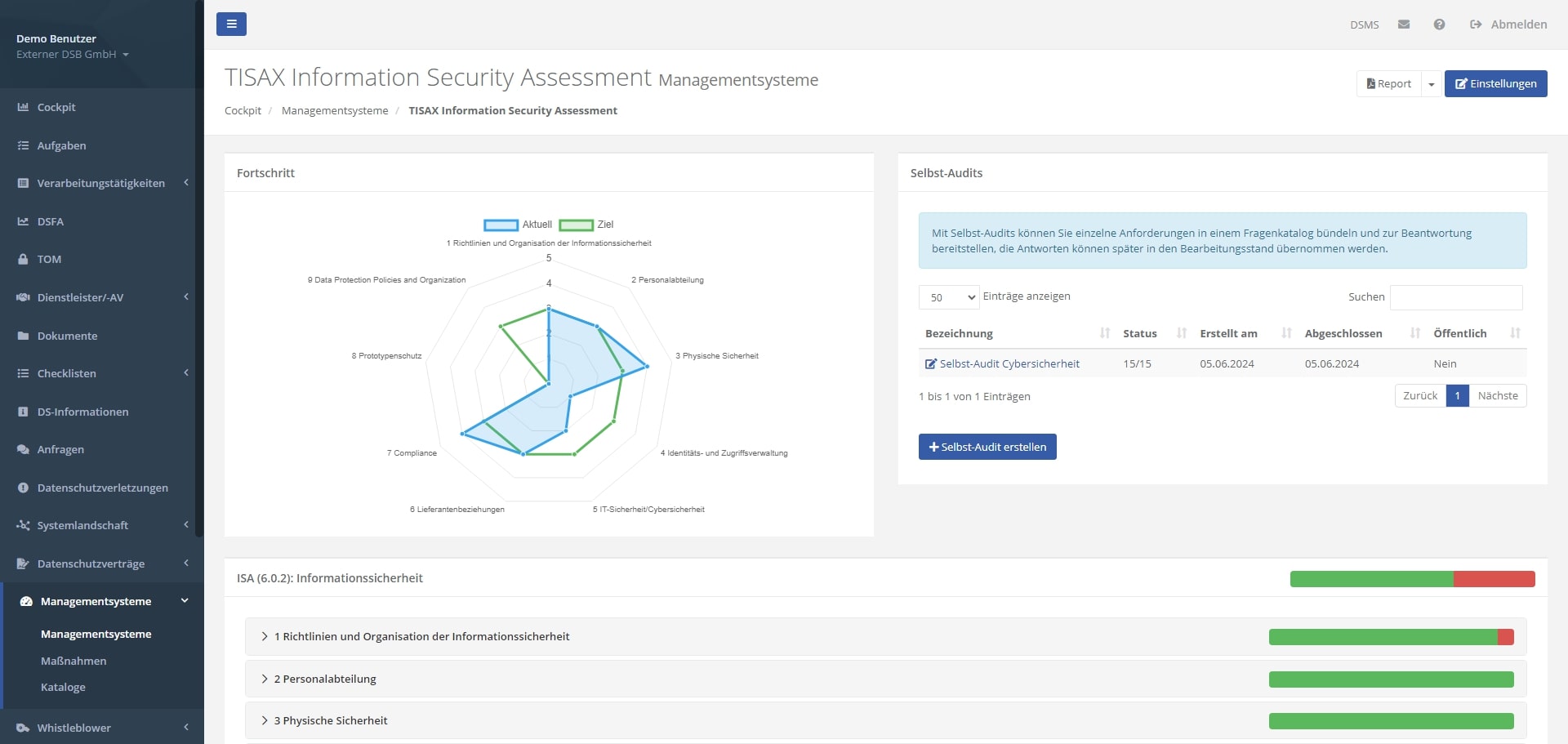Click the progress bar for 1 Richtlinien

tap(1391, 637)
